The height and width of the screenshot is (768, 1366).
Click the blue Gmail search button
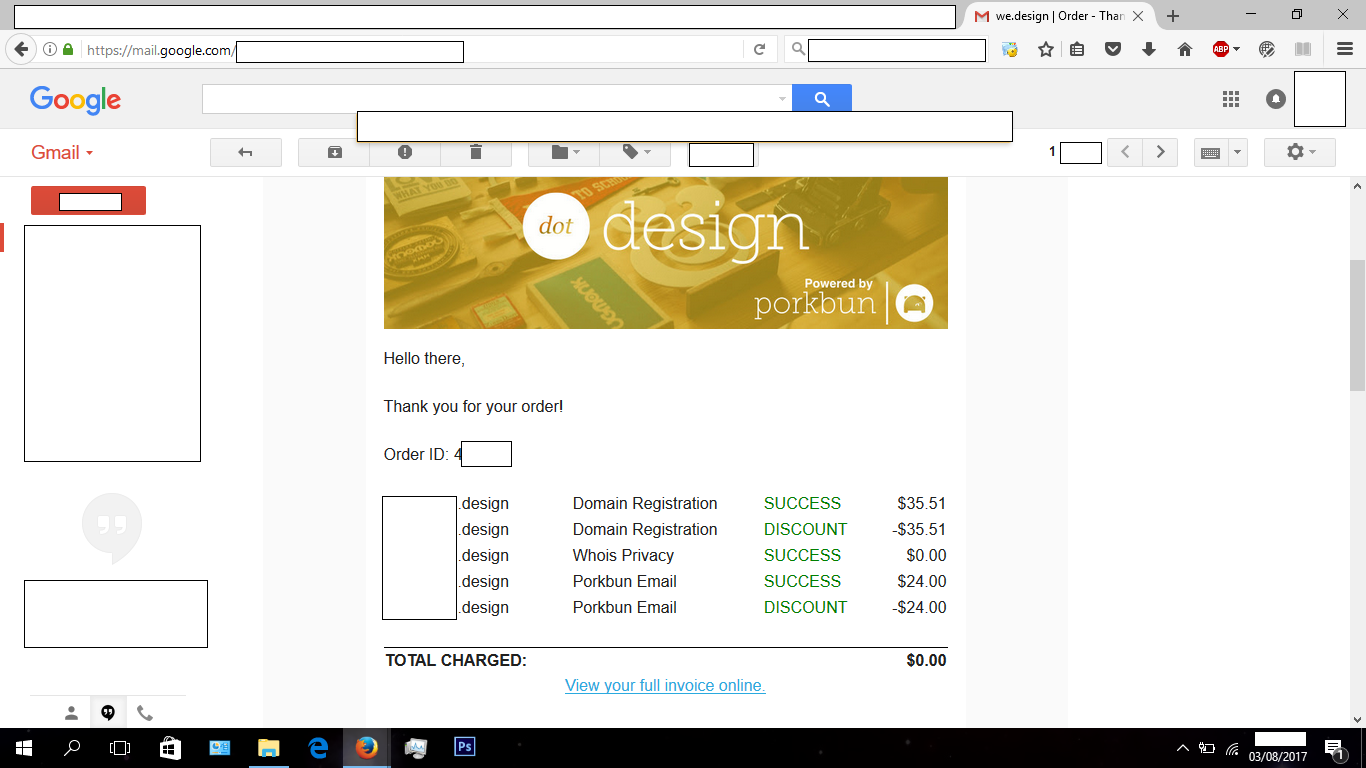822,98
